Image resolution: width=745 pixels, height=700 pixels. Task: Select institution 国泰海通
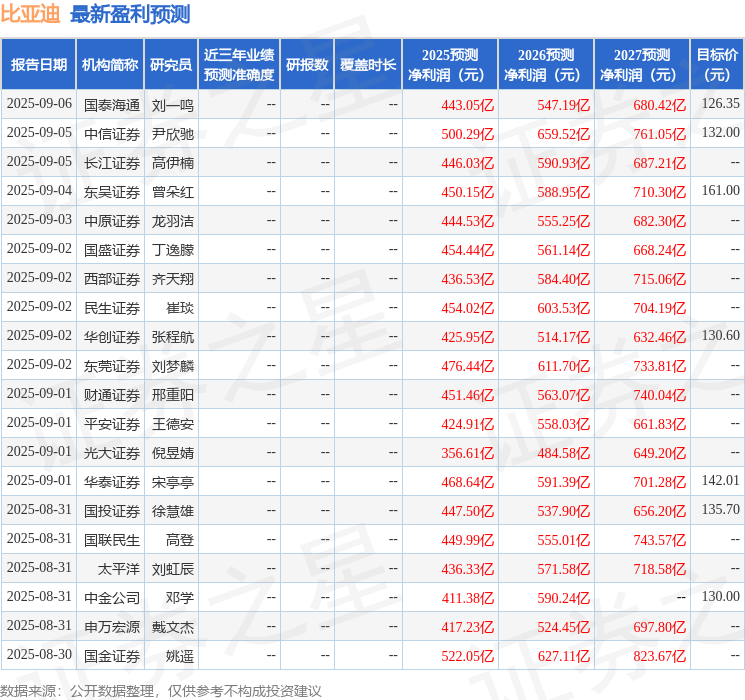click(112, 105)
